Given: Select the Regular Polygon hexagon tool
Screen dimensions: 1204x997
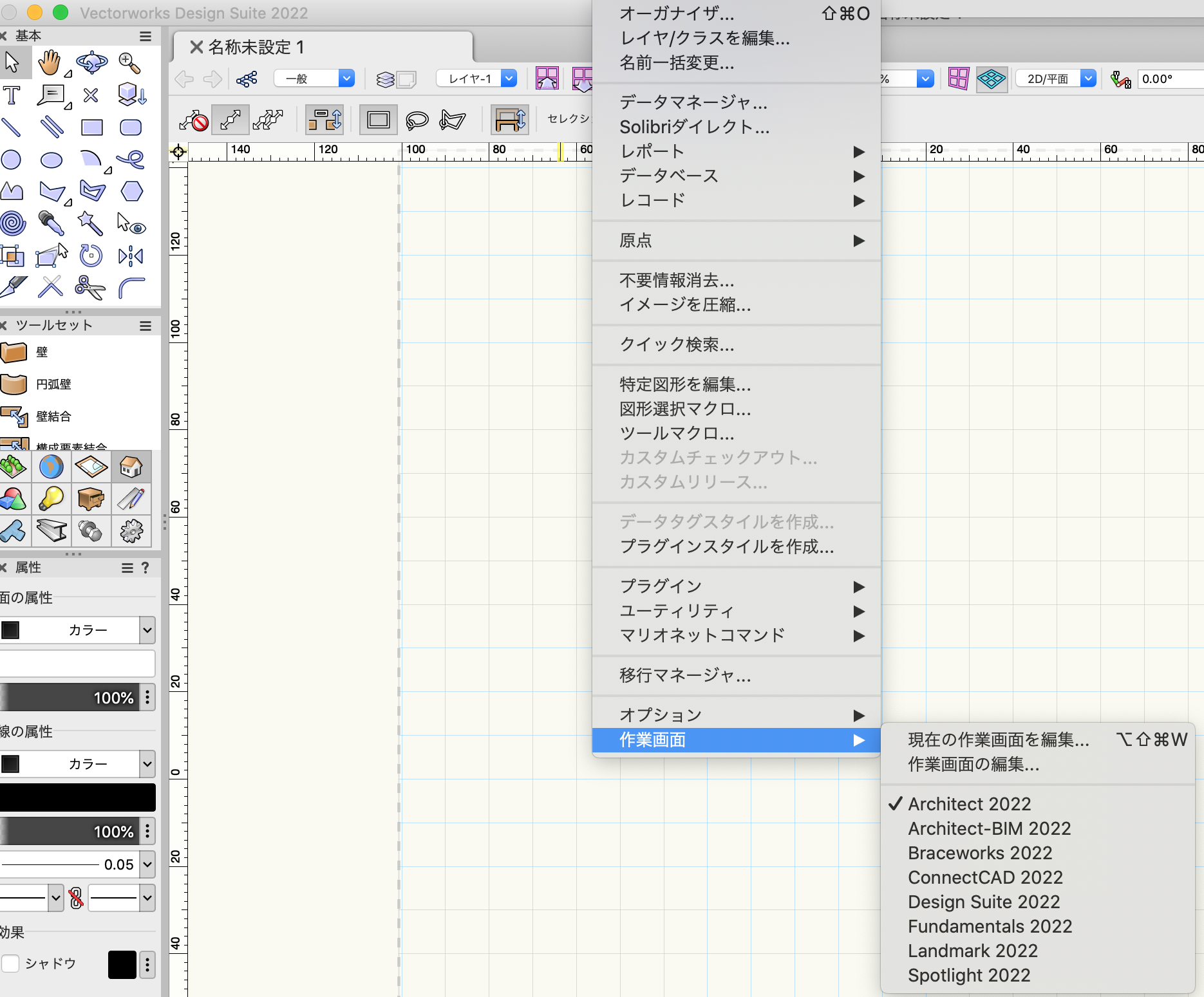Looking at the screenshot, I should coord(131,192).
